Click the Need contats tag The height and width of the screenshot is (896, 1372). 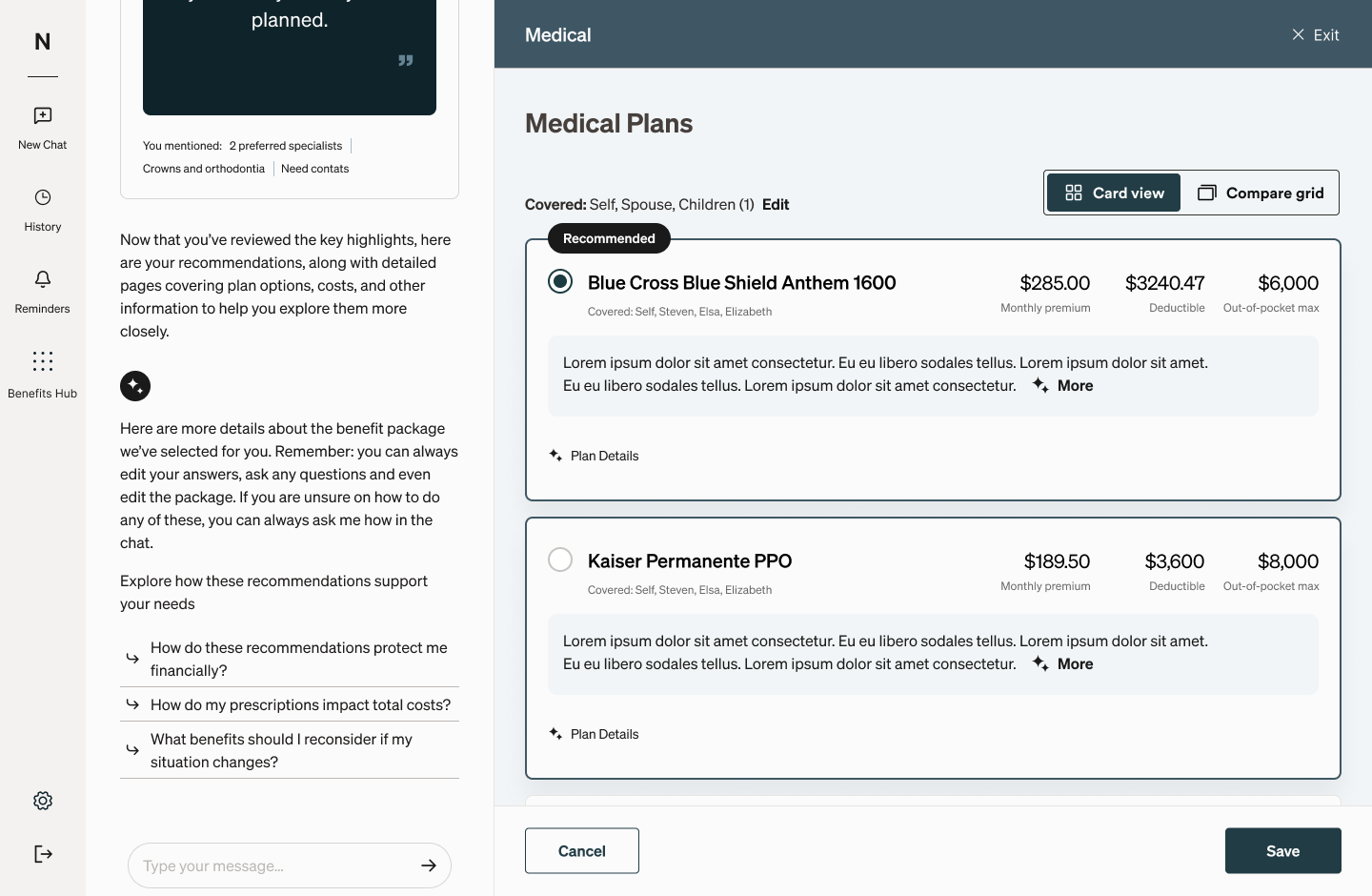315,169
